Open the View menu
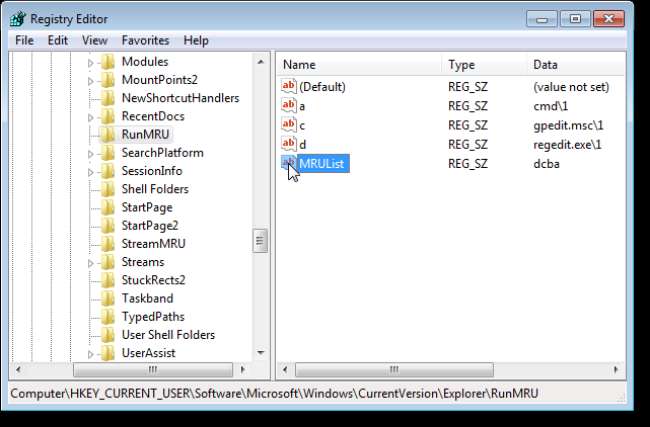The height and width of the screenshot is (427, 650). click(x=95, y=41)
